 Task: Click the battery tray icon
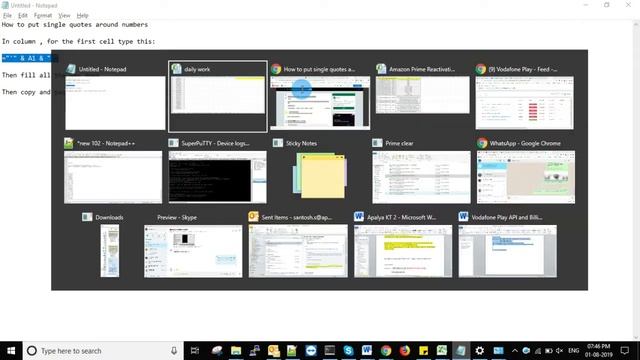point(549,351)
